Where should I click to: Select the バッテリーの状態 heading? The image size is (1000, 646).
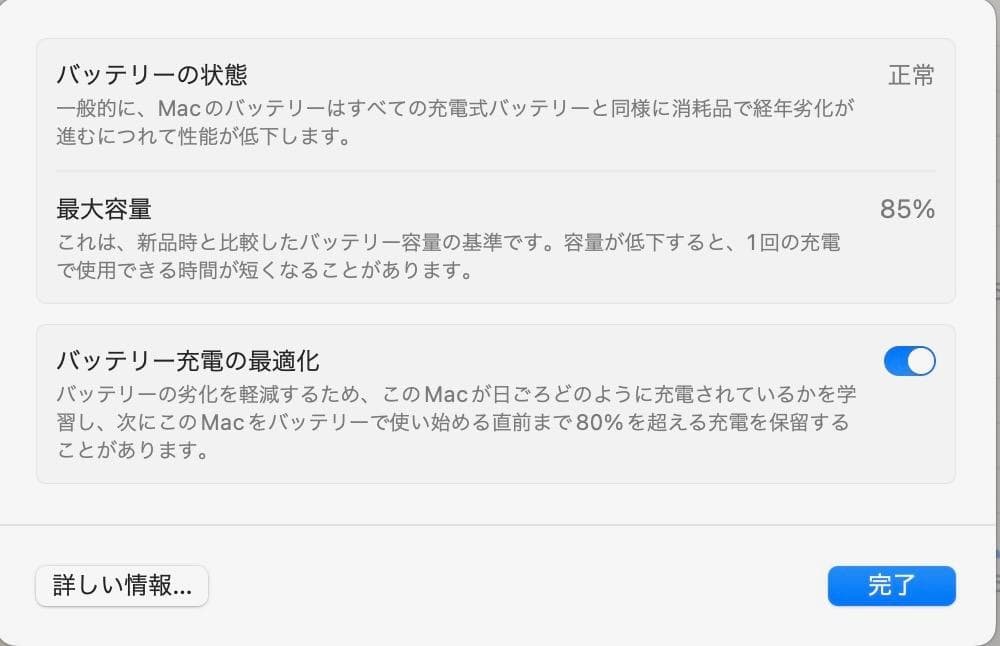pyautogui.click(x=151, y=75)
